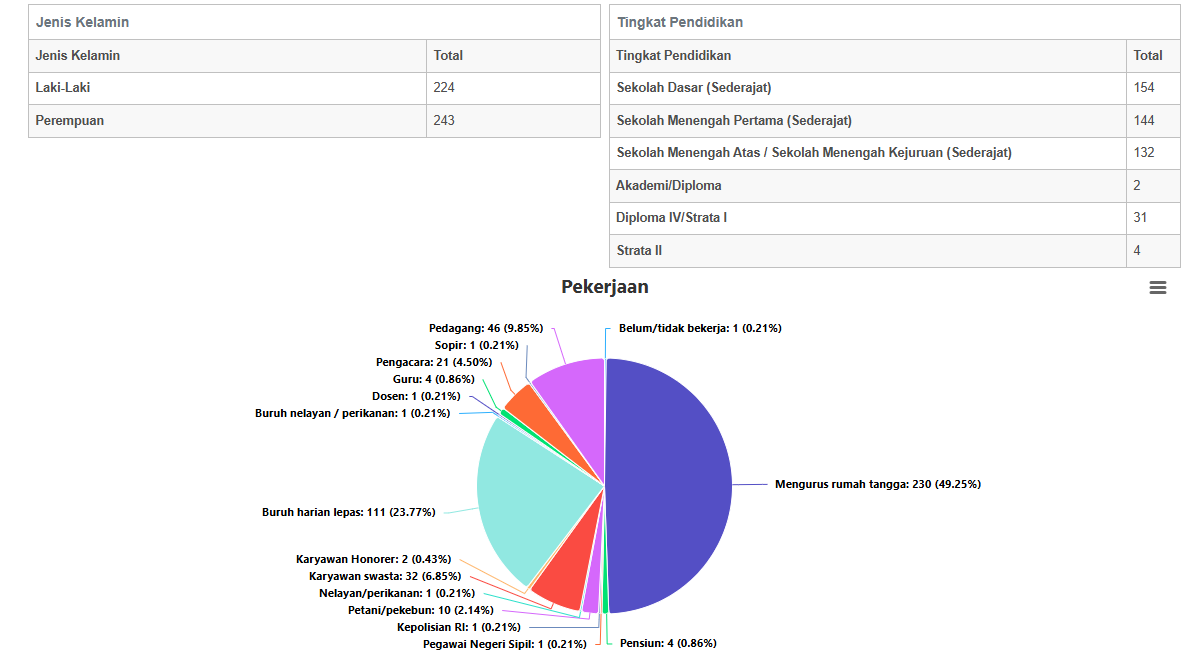This screenshot has width=1197, height=652.
Task: Click the Sekolah Dasar (Sederajat) row
Action: [x=895, y=88]
